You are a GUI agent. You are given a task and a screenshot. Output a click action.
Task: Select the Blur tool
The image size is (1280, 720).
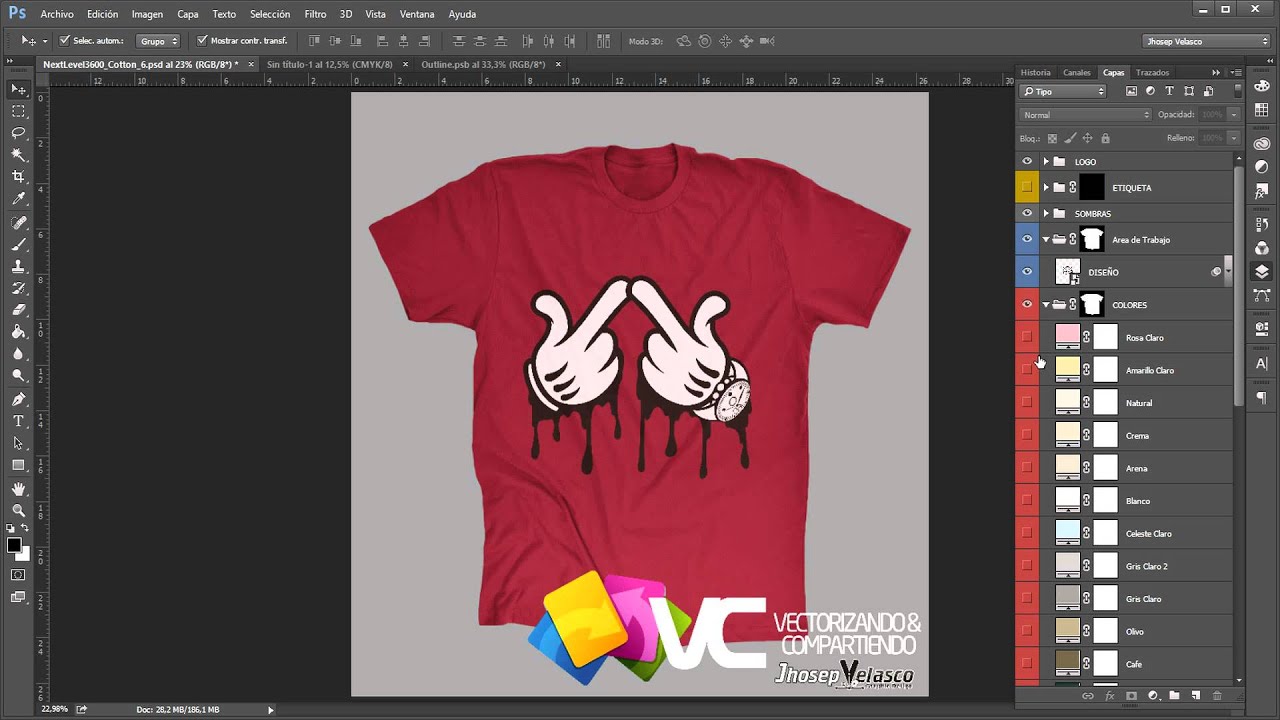[x=18, y=354]
